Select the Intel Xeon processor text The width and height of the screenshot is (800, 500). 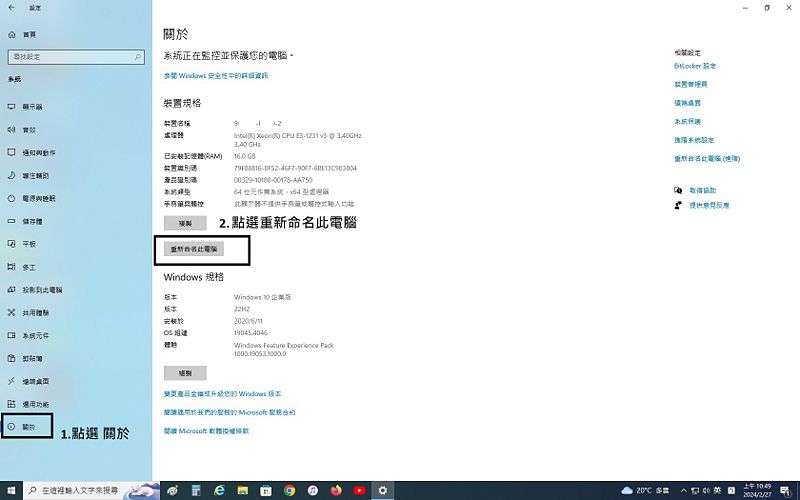(x=297, y=140)
